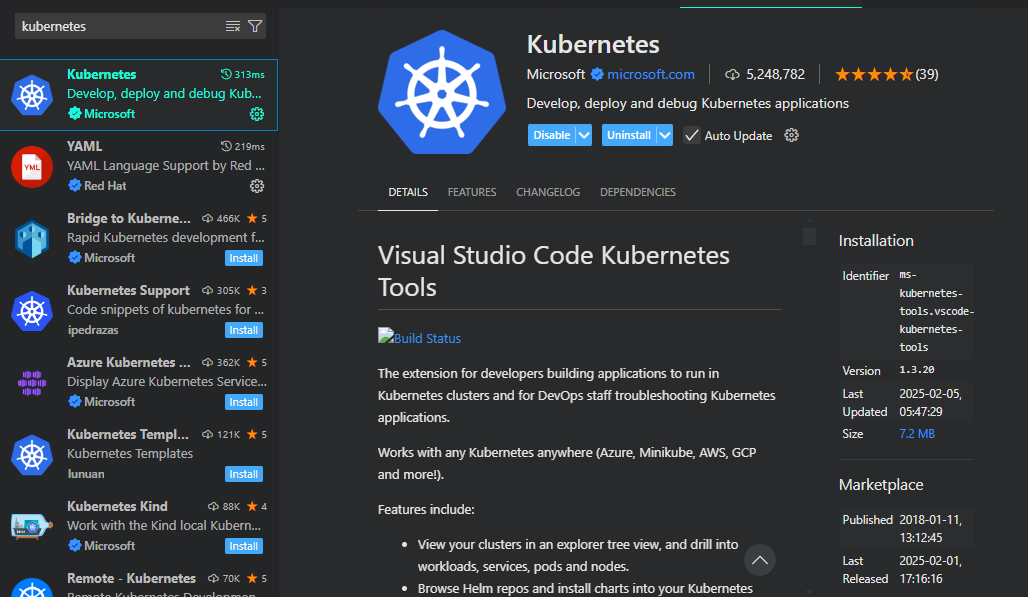Click the Published date 2018-01-11 value
The width and height of the screenshot is (1028, 597).
930,528
